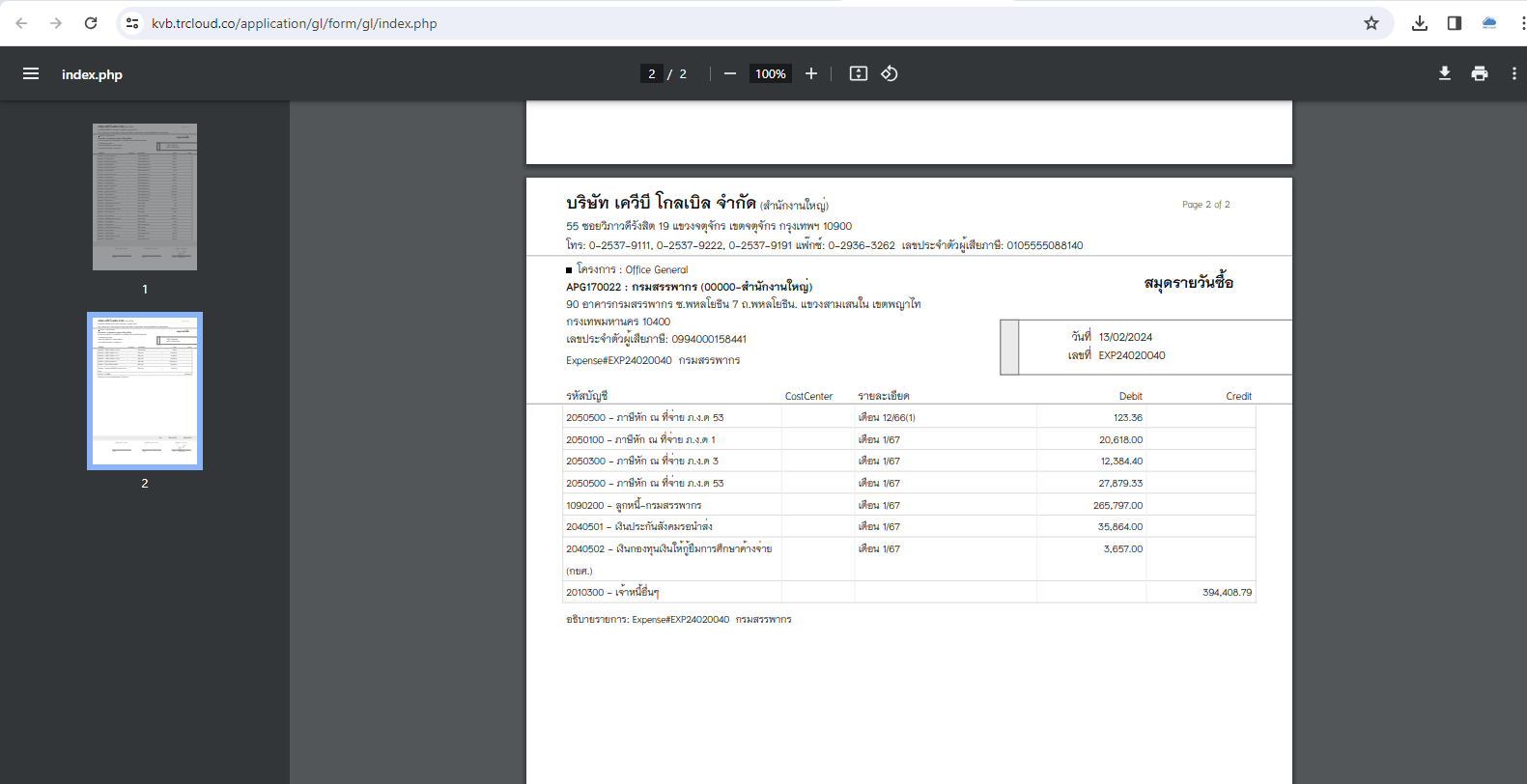The image size is (1527, 784).
Task: Click debit amount 27,879.33
Action: 1120,483
